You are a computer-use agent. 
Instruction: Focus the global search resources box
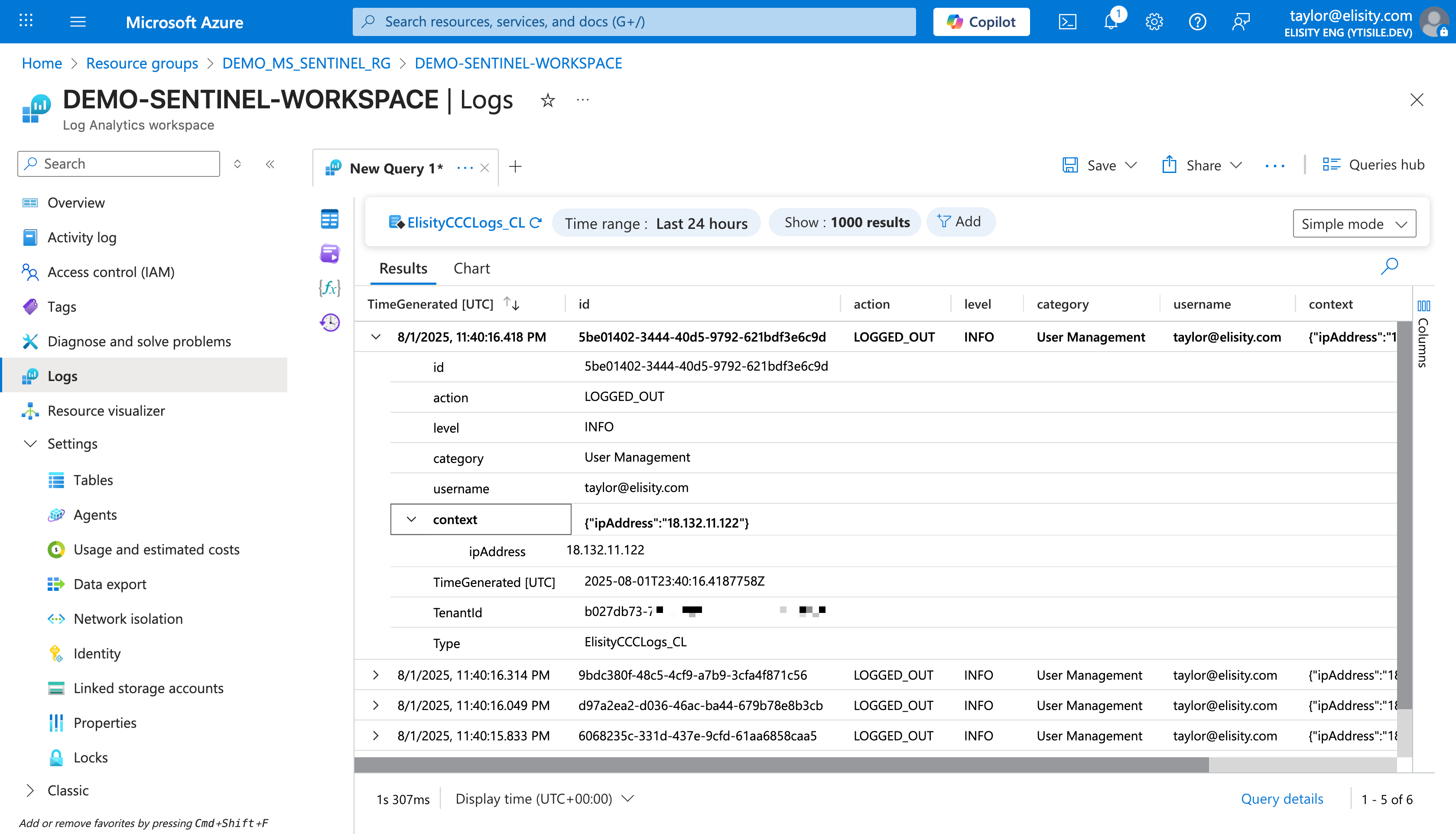[x=634, y=22]
